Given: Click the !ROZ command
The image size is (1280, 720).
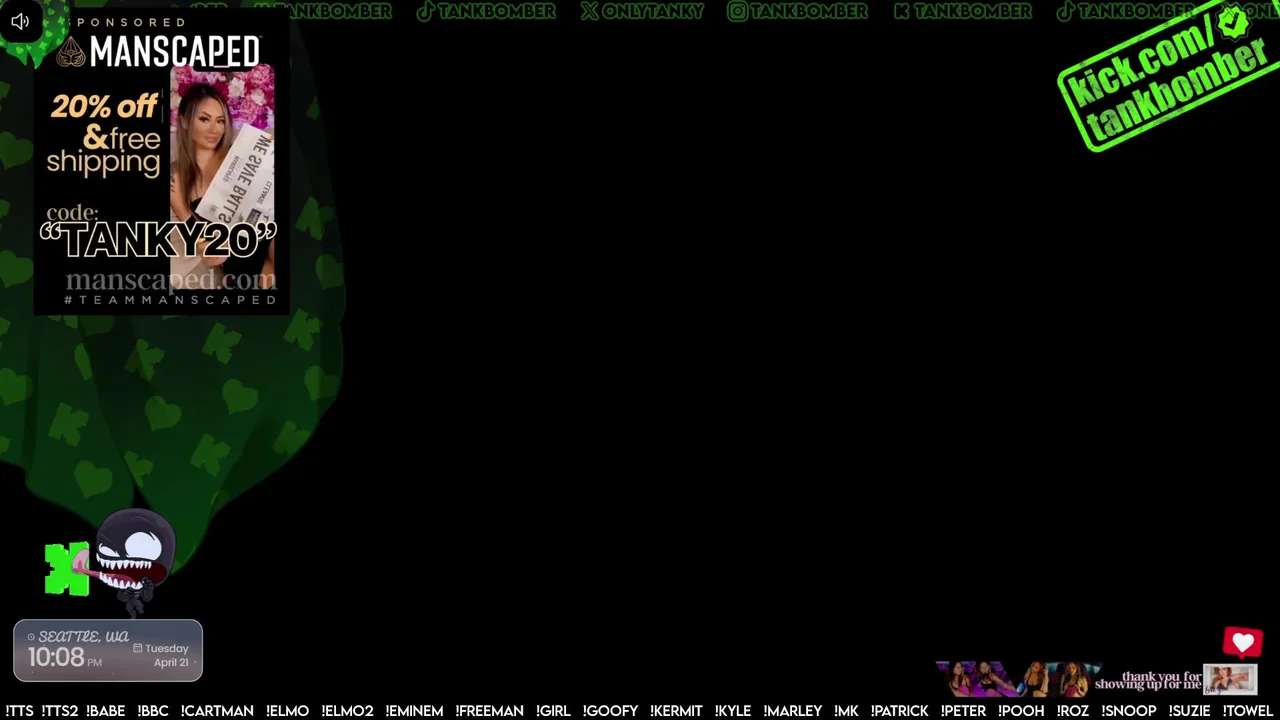Looking at the screenshot, I should pyautogui.click(x=1072, y=711).
